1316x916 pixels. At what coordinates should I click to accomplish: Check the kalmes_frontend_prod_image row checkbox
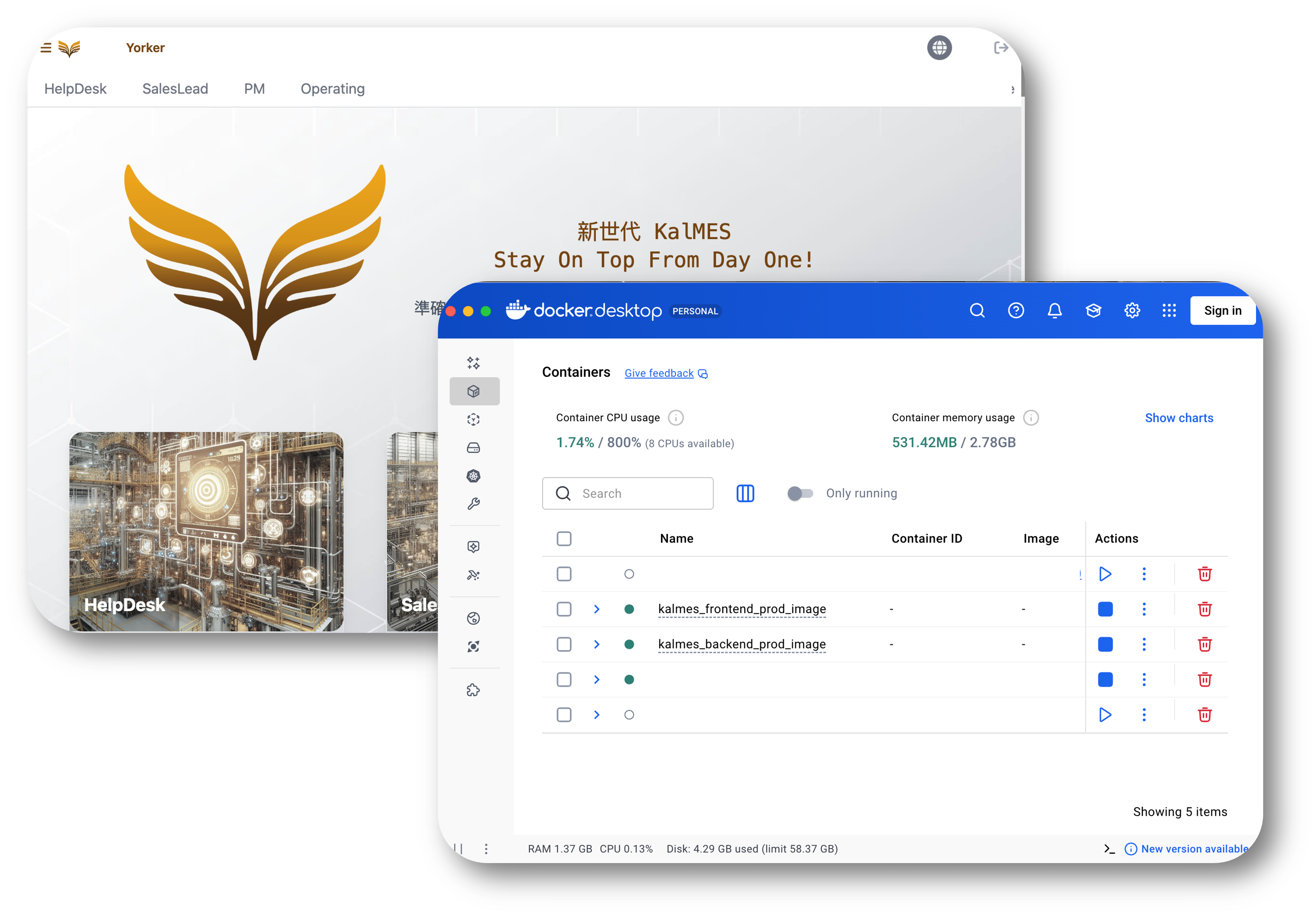pyautogui.click(x=564, y=609)
